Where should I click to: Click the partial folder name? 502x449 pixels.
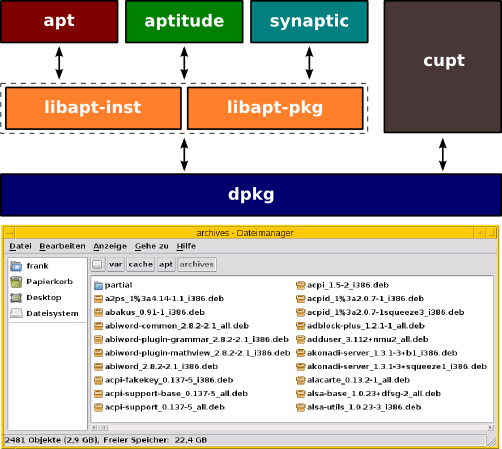tap(118, 285)
